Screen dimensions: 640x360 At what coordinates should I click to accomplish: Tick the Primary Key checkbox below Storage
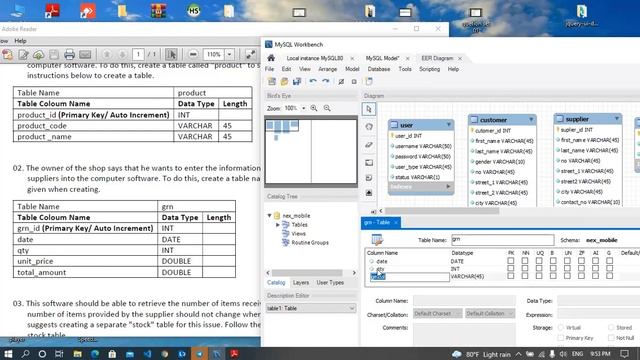pos(561,338)
